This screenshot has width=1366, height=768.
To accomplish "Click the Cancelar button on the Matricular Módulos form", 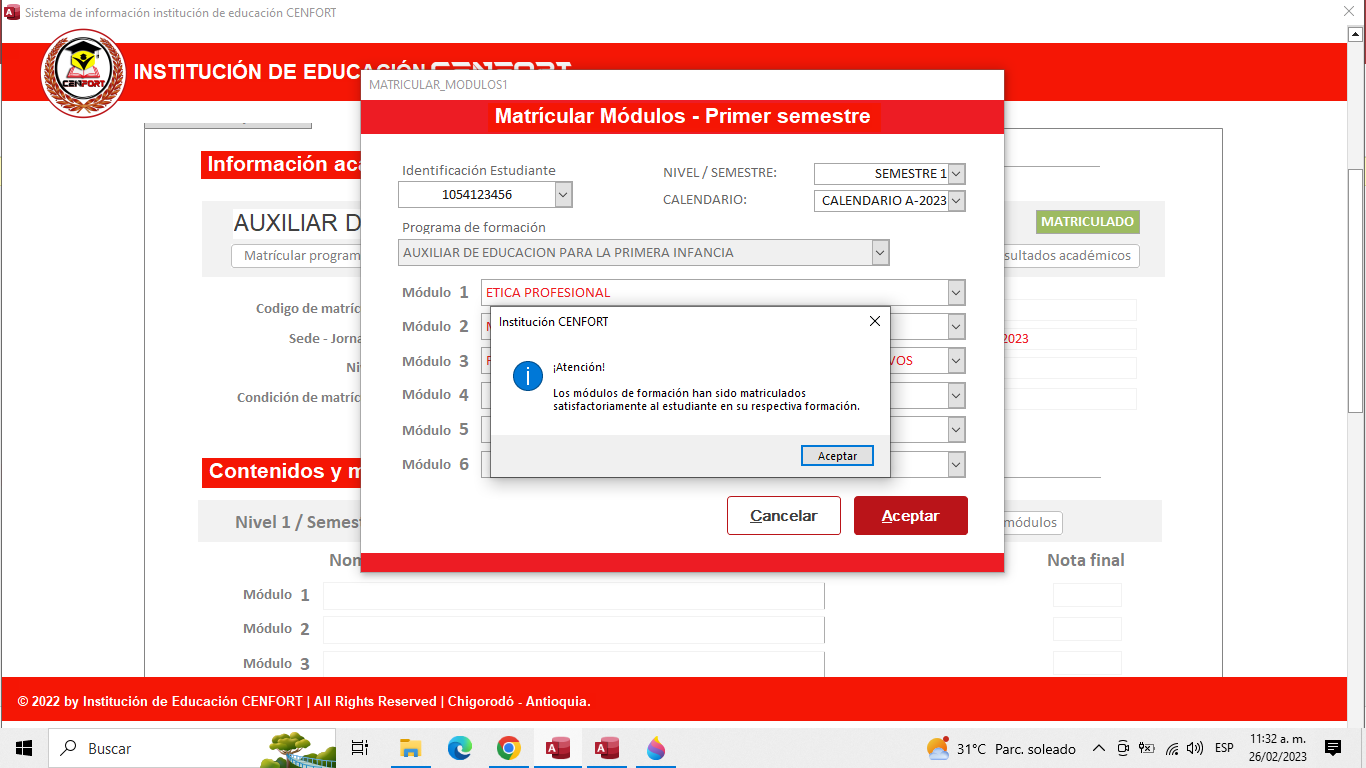I will [784, 516].
